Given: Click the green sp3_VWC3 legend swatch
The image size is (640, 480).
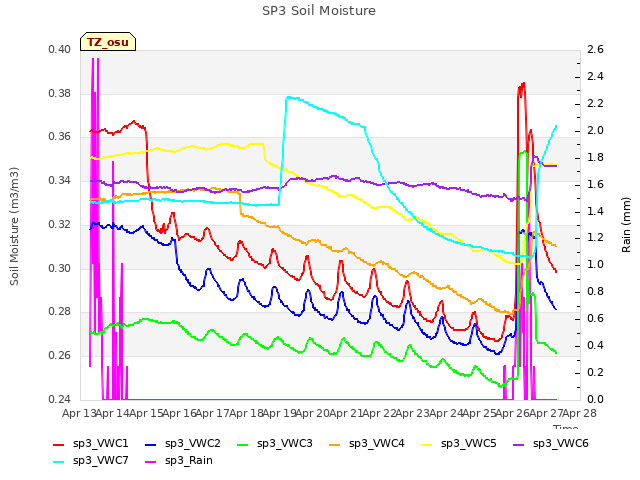Looking at the screenshot, I should 243,444.
